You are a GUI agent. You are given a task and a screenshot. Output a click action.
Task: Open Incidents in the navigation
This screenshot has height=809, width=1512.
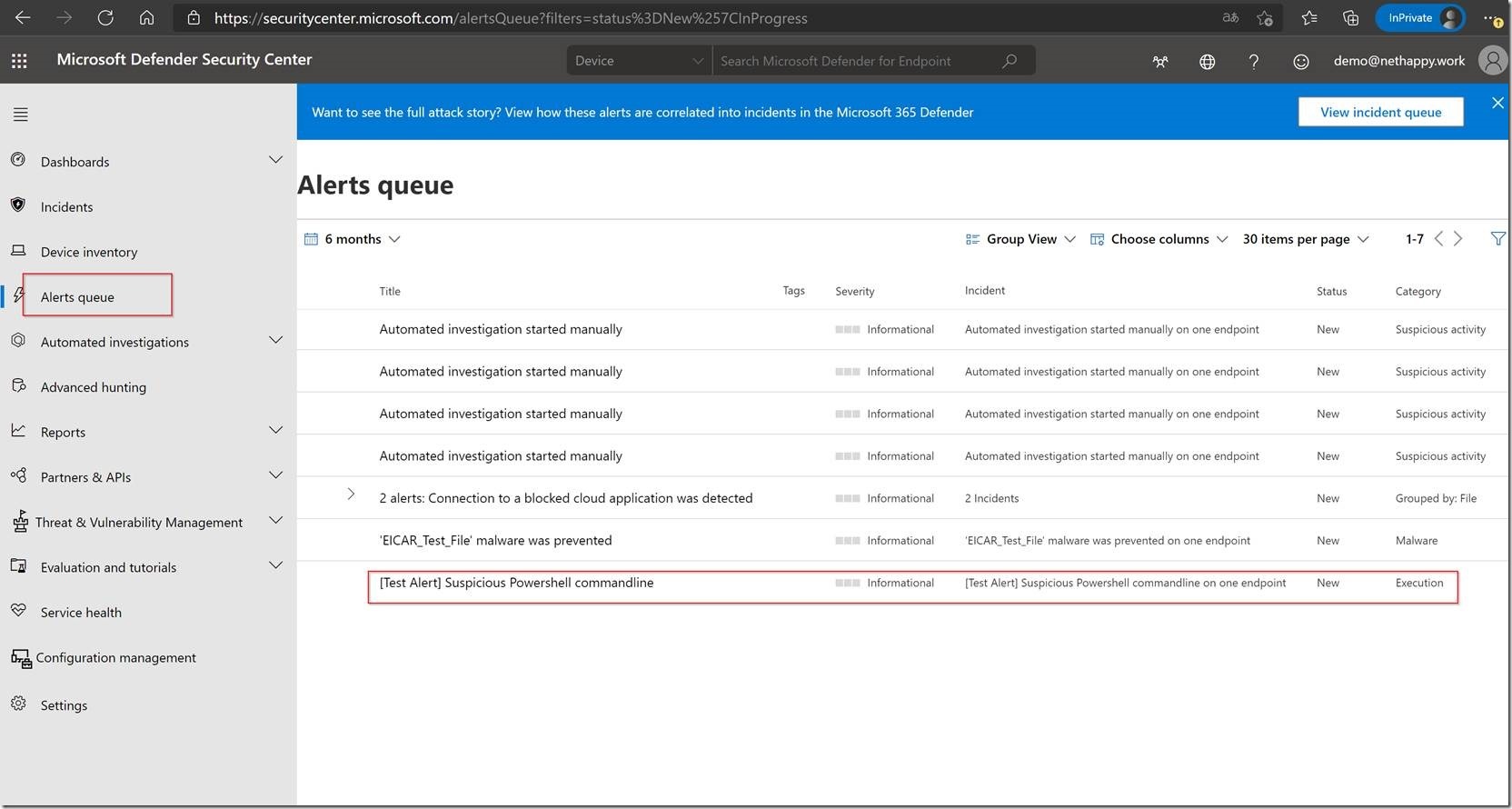pos(66,207)
